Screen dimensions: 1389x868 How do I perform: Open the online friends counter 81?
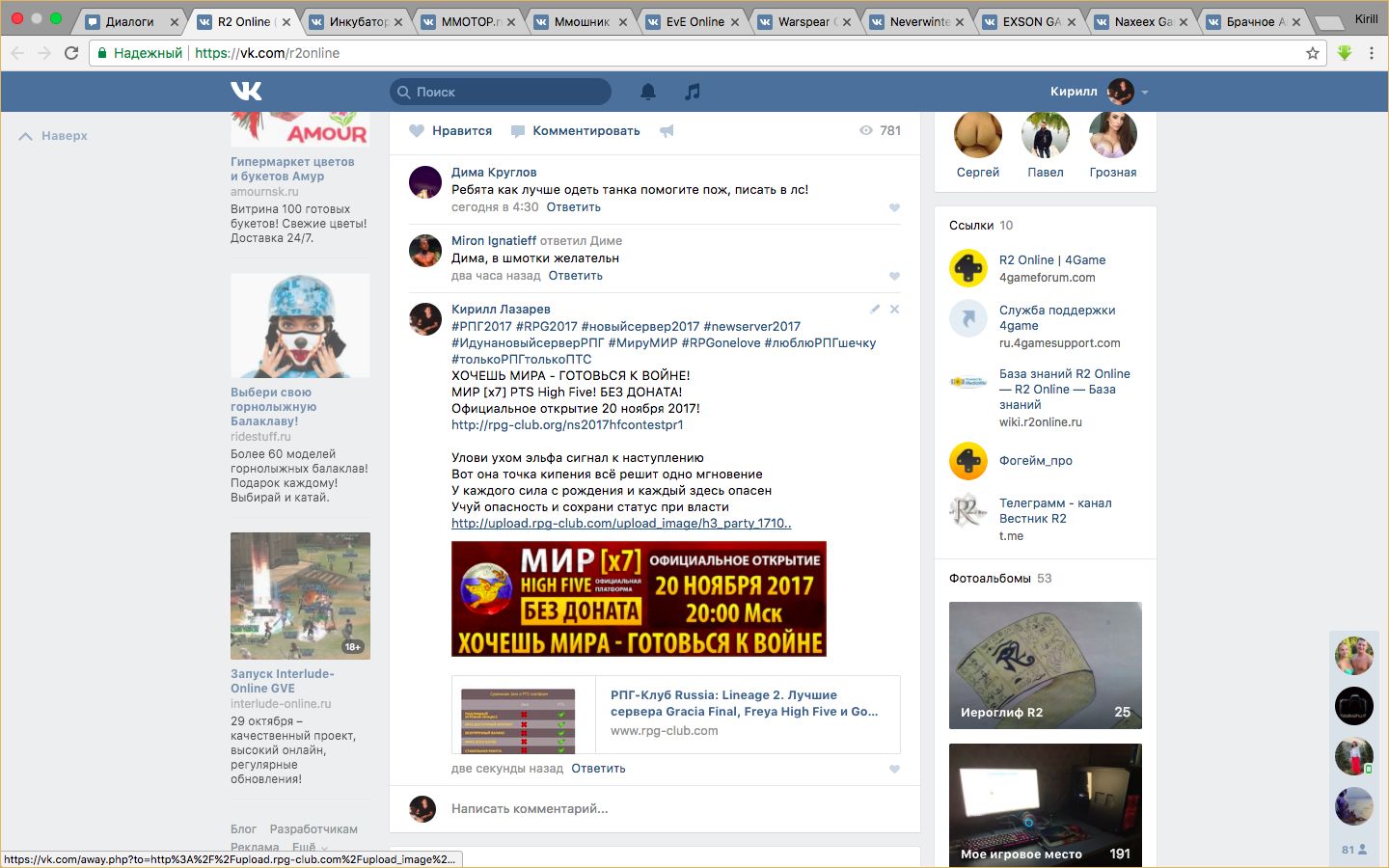tap(1354, 850)
